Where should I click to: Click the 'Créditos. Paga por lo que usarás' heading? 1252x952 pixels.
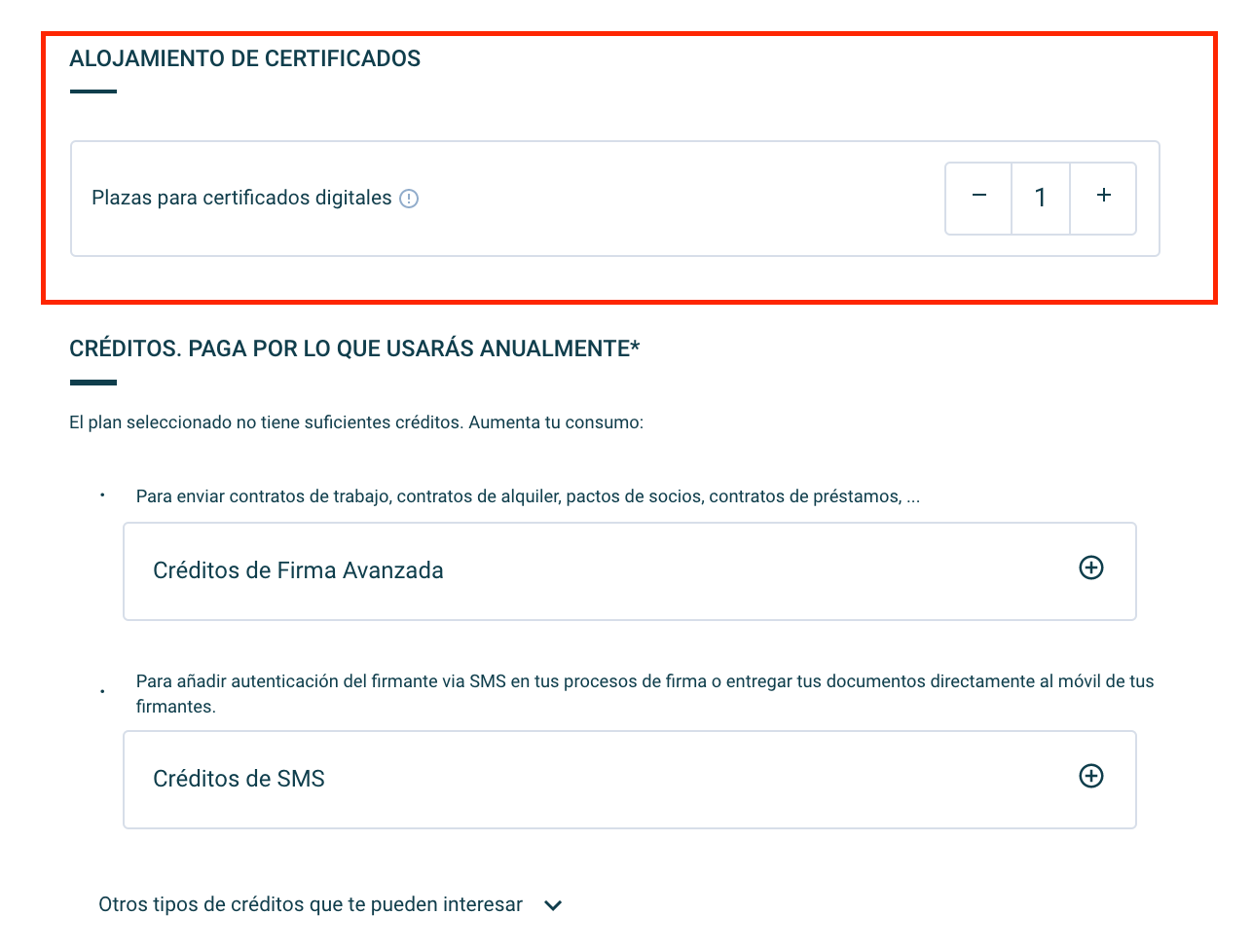pyautogui.click(x=354, y=349)
